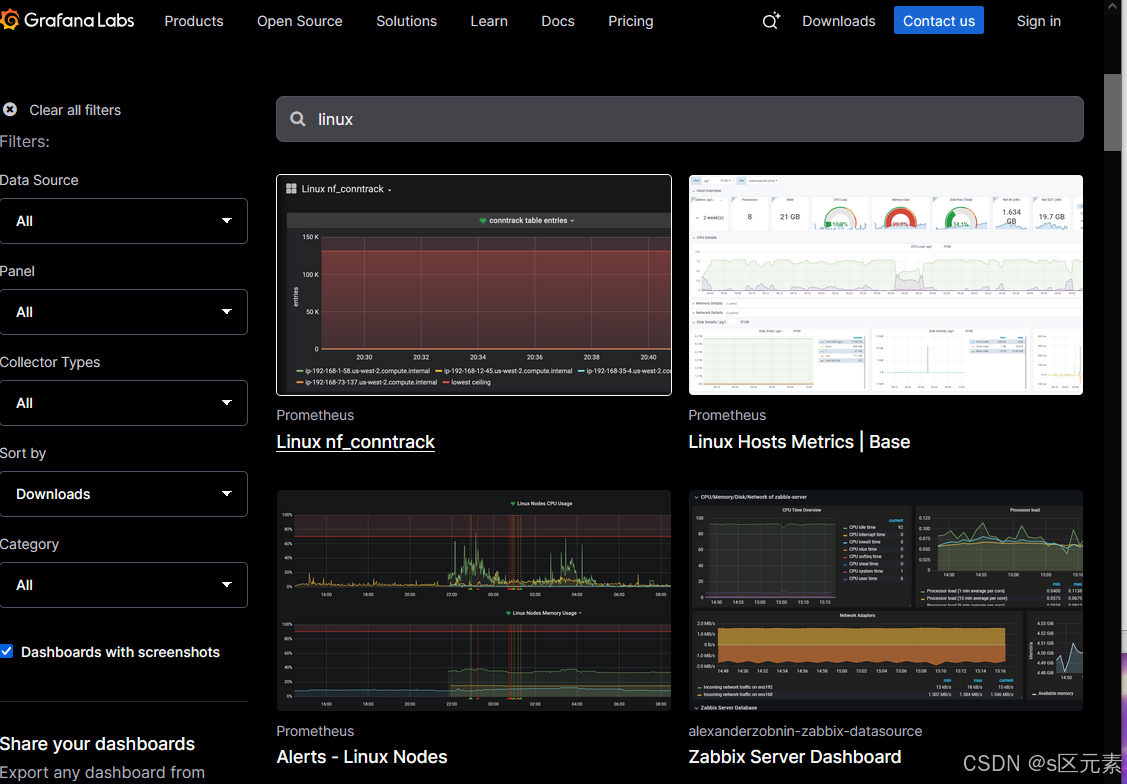1127x784 pixels.
Task: Open Alerts - Linux Nodes title
Action: [x=362, y=757]
